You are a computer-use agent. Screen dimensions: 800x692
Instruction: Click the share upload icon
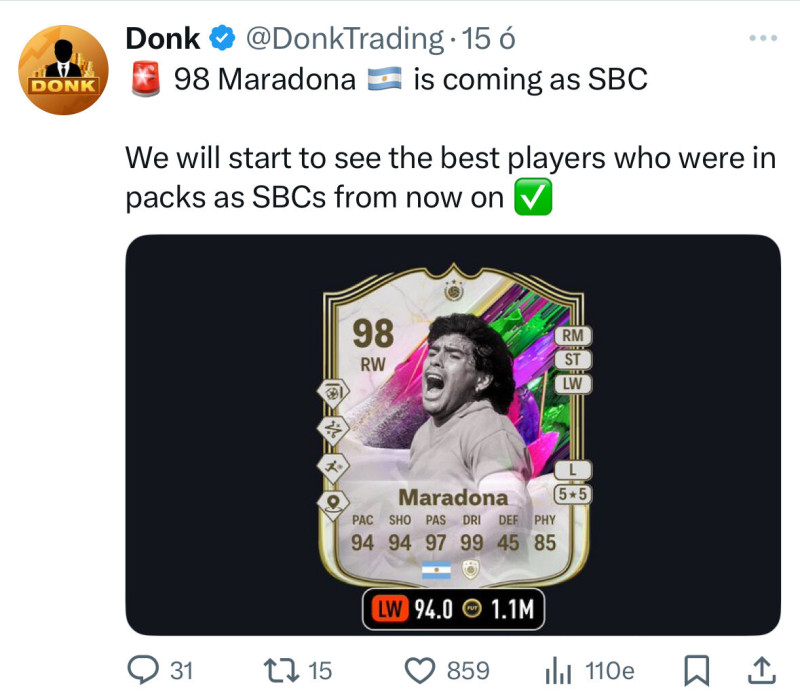[761, 671]
